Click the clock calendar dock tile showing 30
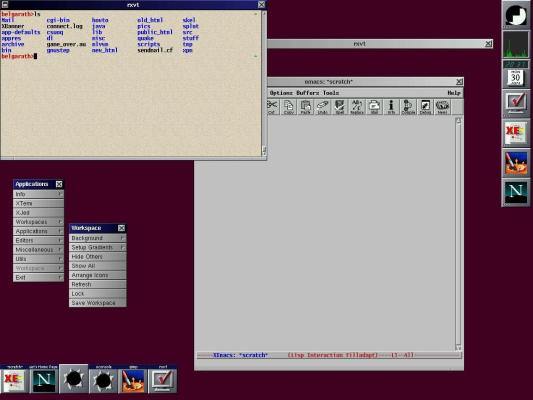Screen dimensions: 533x400 [516, 74]
